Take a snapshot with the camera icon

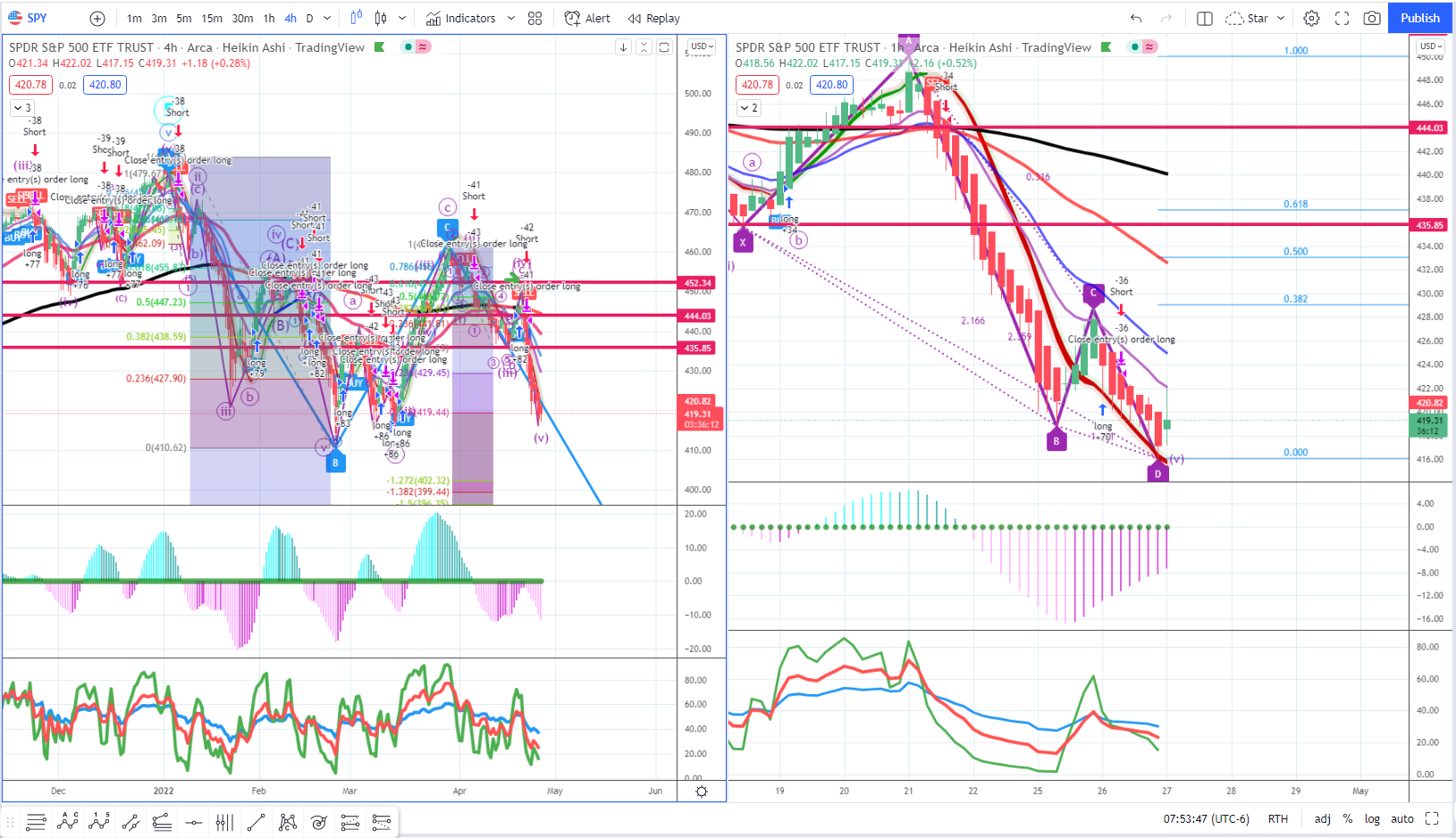1371,18
